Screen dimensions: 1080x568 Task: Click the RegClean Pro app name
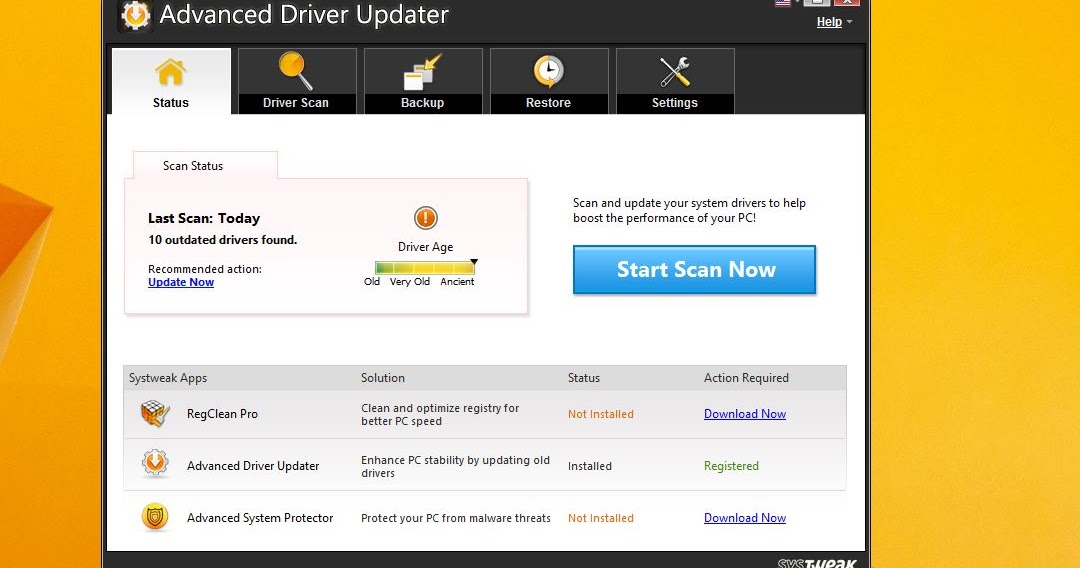222,414
